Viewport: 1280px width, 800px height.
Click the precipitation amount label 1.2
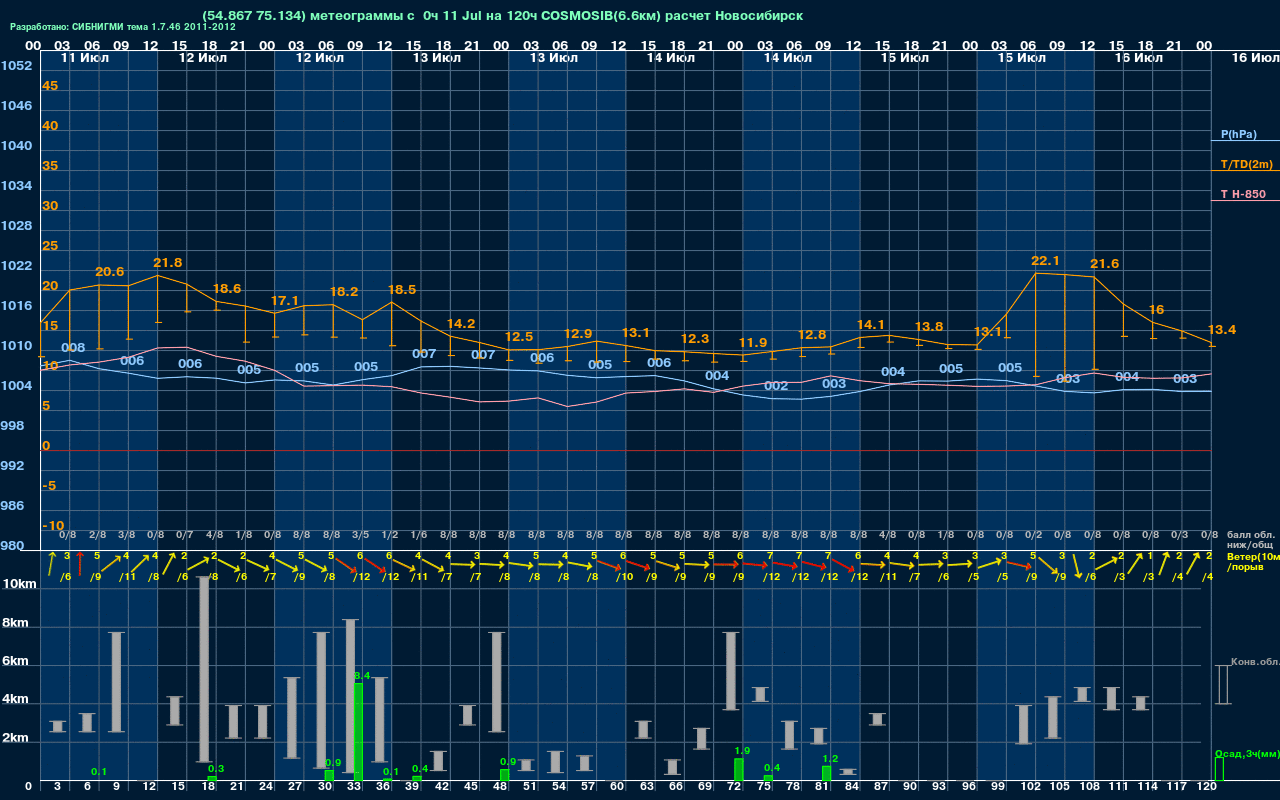(830, 759)
